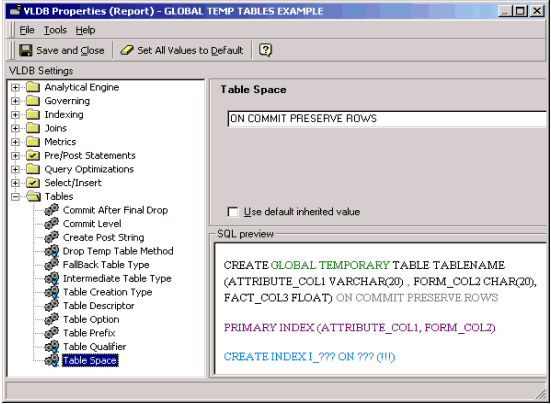Image resolution: width=551 pixels, height=404 pixels.
Task: Open the Help menu
Action: pos(85,30)
